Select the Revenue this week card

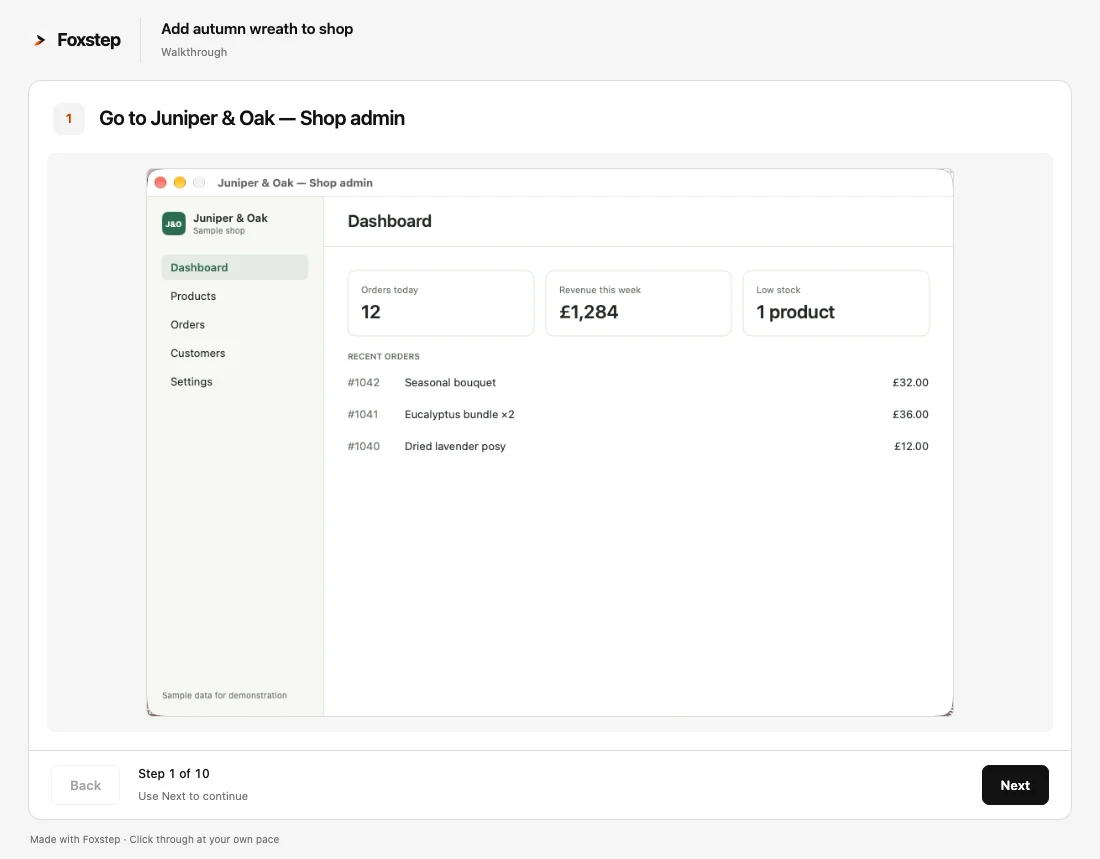click(638, 303)
